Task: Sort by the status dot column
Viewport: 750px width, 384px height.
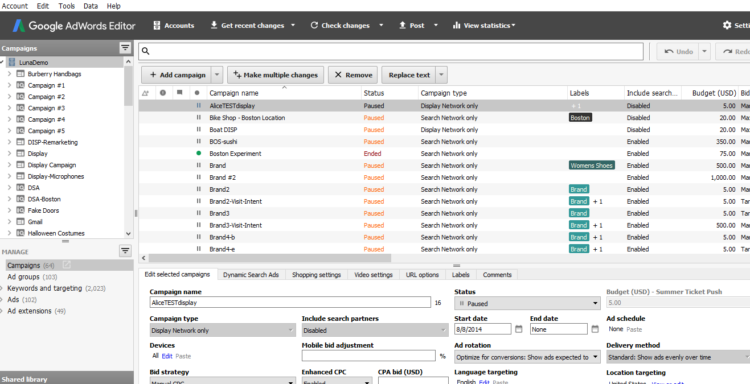Action: (x=197, y=93)
